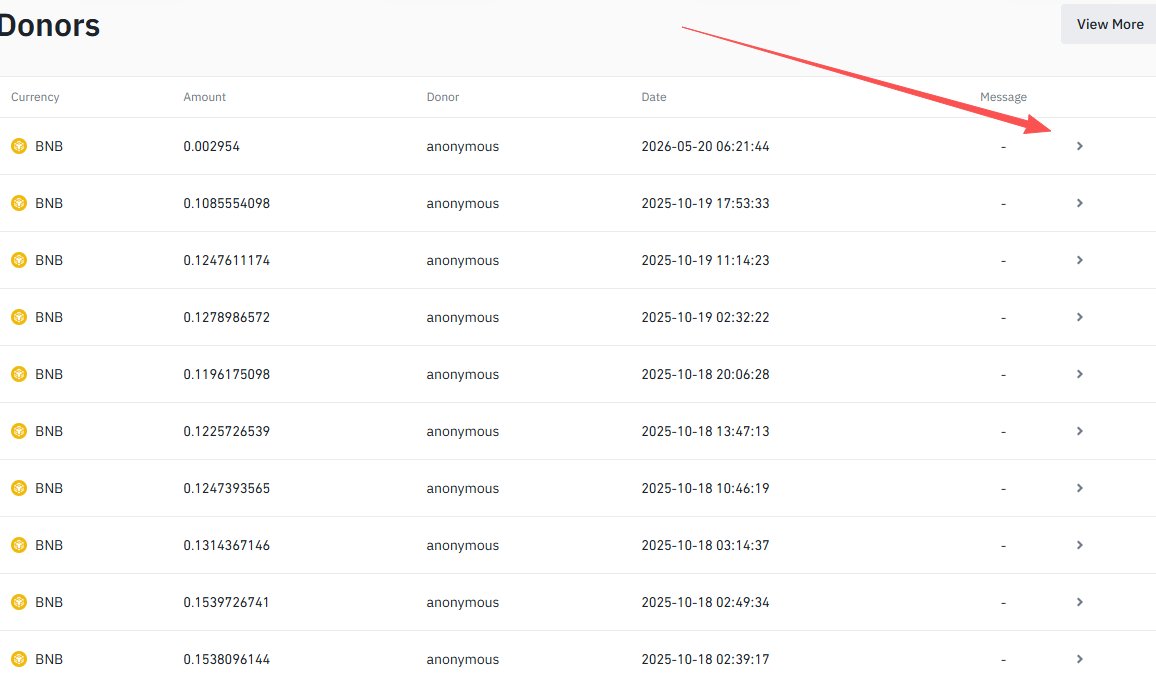The width and height of the screenshot is (1156, 682).
Task: Select the amount 0.1247393565
Action: pos(226,488)
